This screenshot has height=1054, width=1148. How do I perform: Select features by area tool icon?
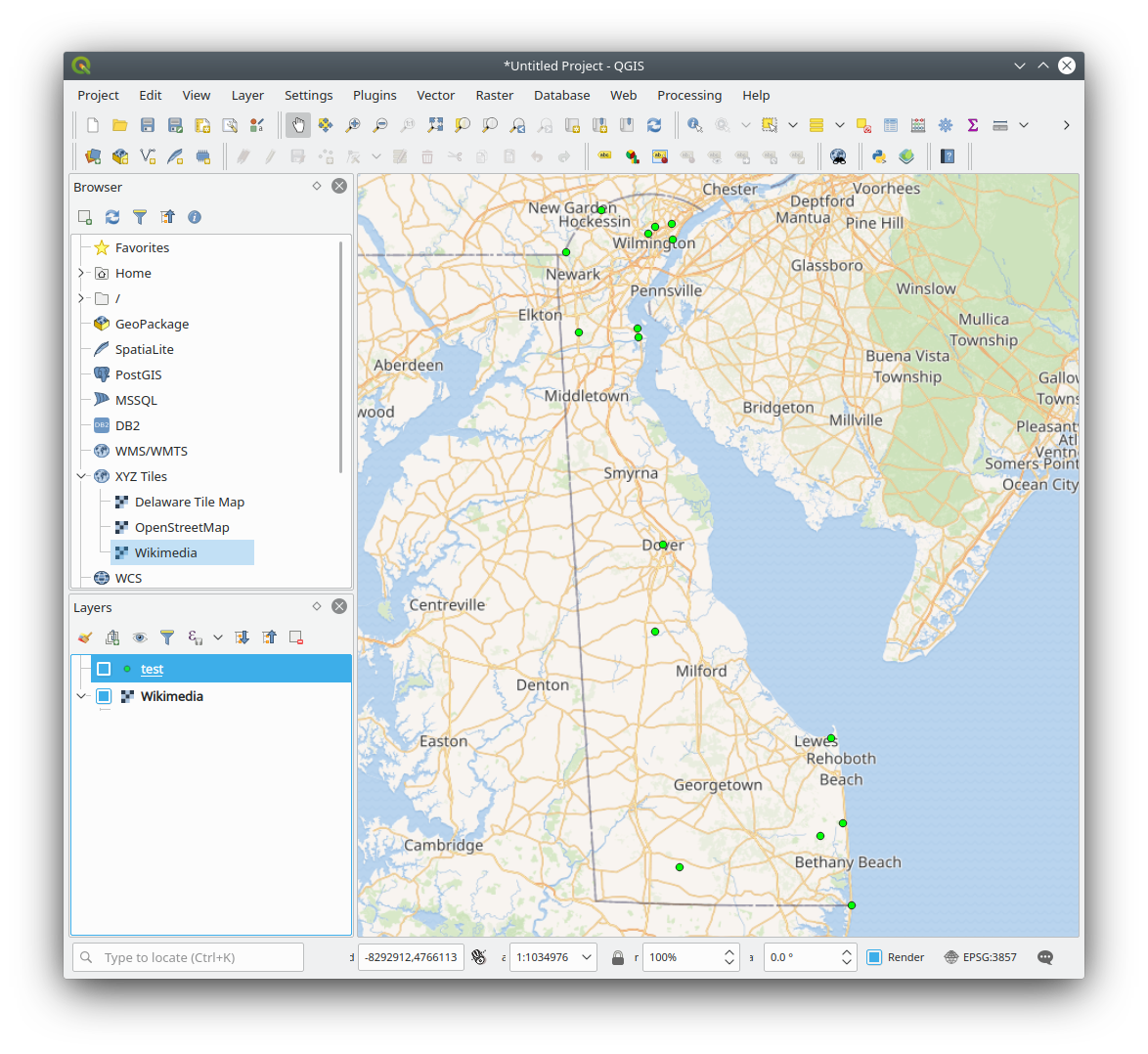point(769,125)
